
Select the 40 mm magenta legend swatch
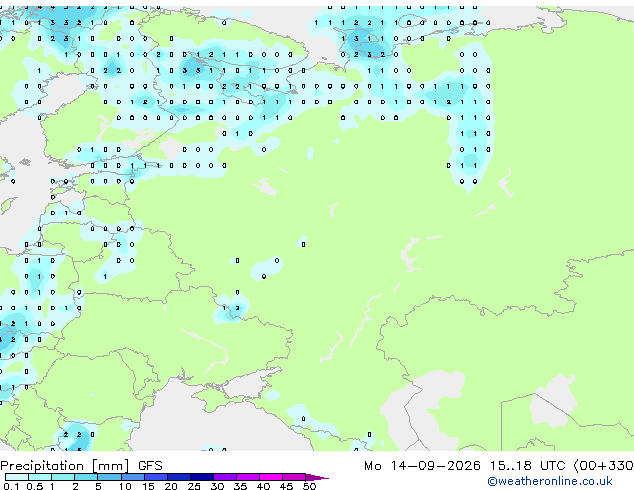coord(271,477)
